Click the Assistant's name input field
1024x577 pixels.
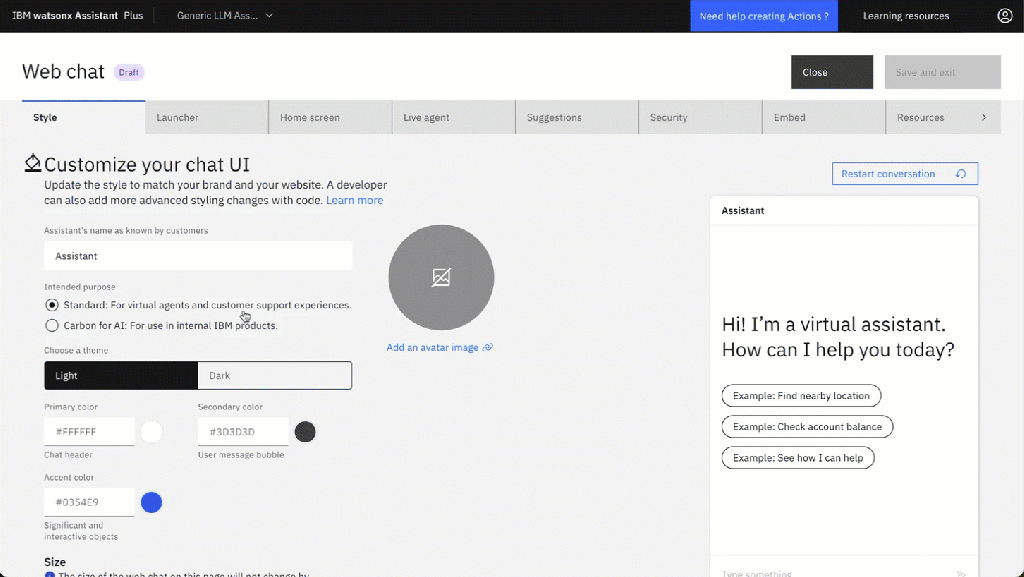tap(198, 256)
